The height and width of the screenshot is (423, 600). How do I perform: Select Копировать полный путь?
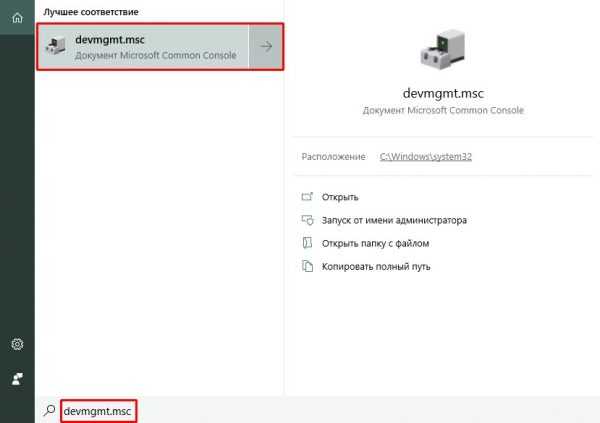coord(376,266)
